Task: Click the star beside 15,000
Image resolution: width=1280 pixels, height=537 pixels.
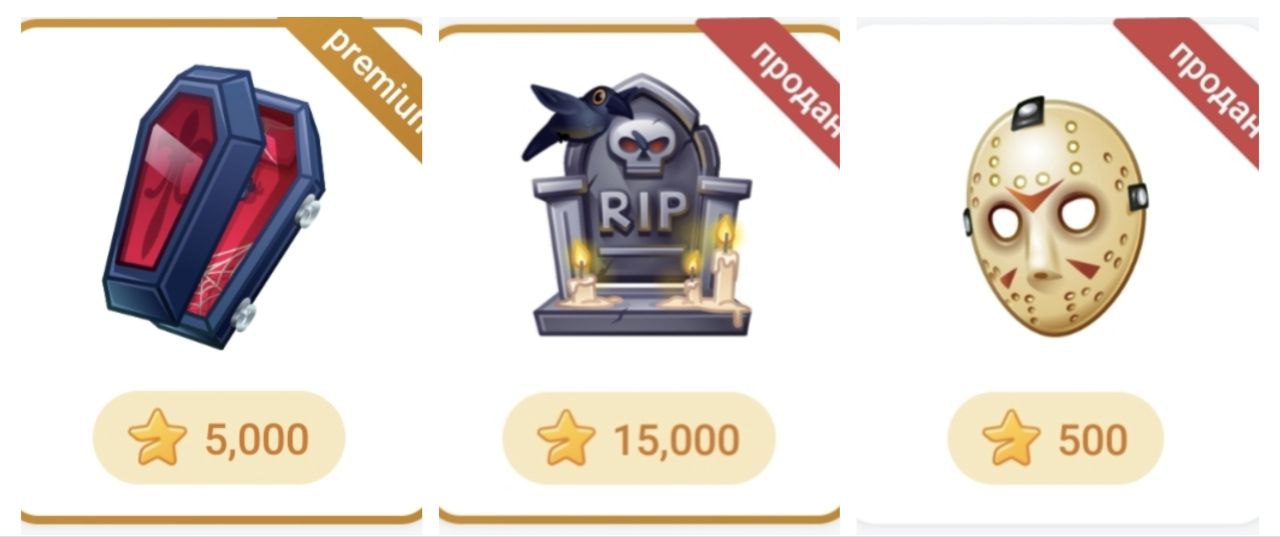Action: click(567, 438)
